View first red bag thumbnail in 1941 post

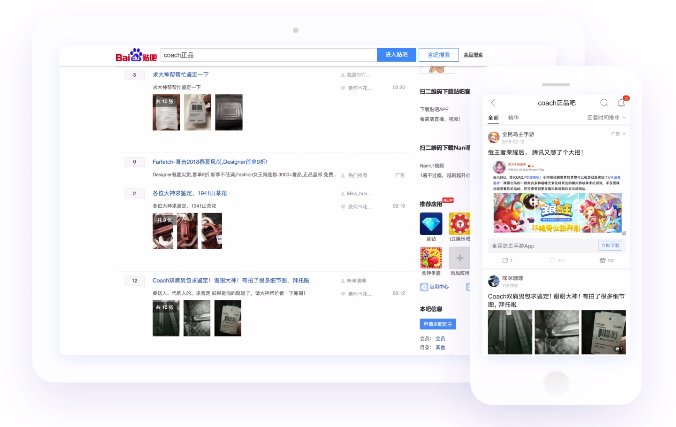click(x=163, y=231)
